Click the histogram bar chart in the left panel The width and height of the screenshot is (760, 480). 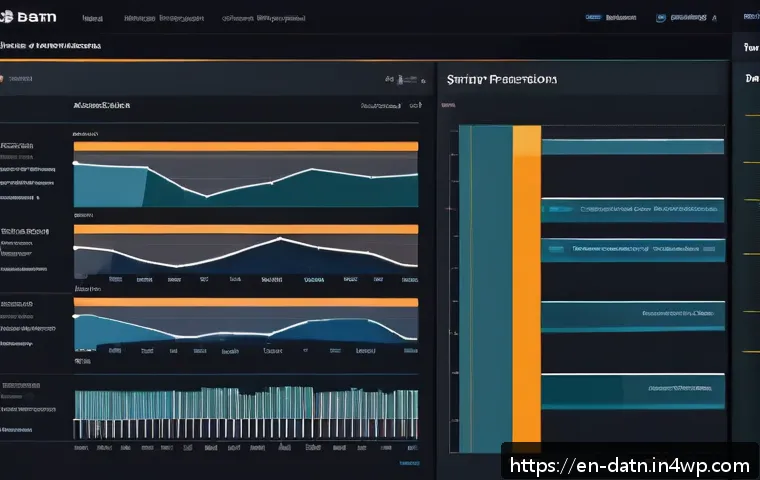[x=246, y=413]
